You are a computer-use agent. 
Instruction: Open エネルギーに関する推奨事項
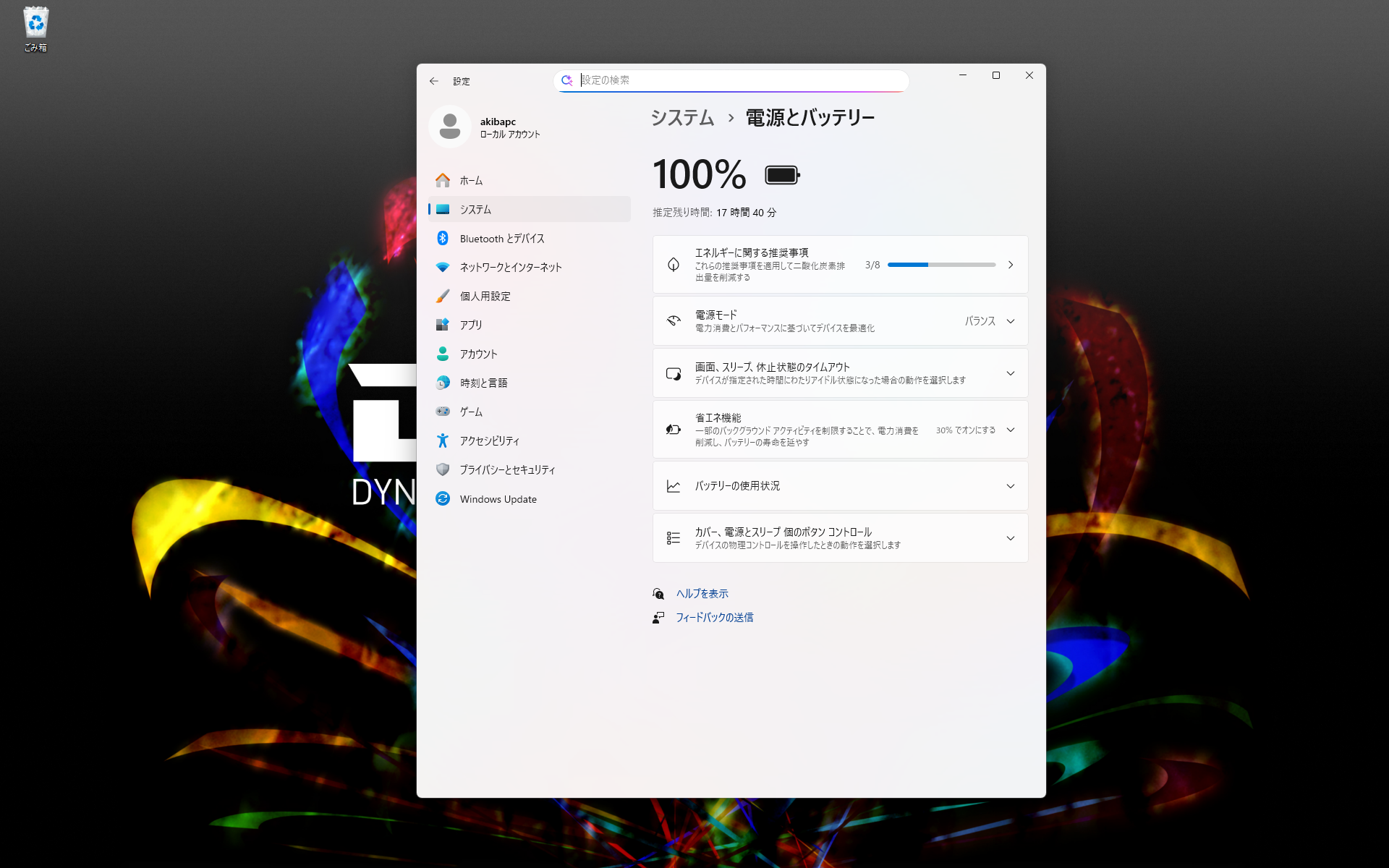(1011, 264)
